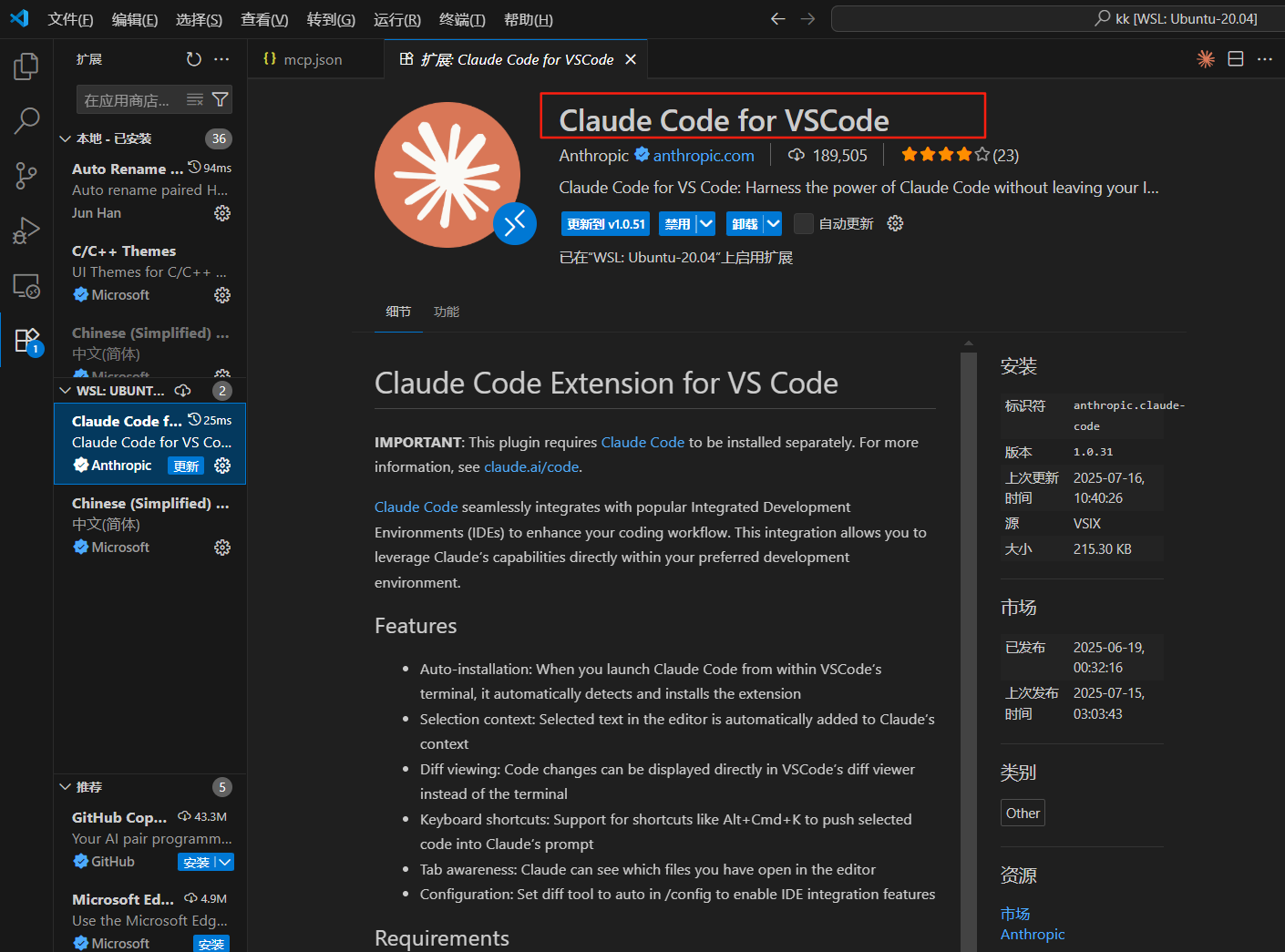The width and height of the screenshot is (1285, 952).
Task: Click the VS Code logo icon
Action: (19, 18)
